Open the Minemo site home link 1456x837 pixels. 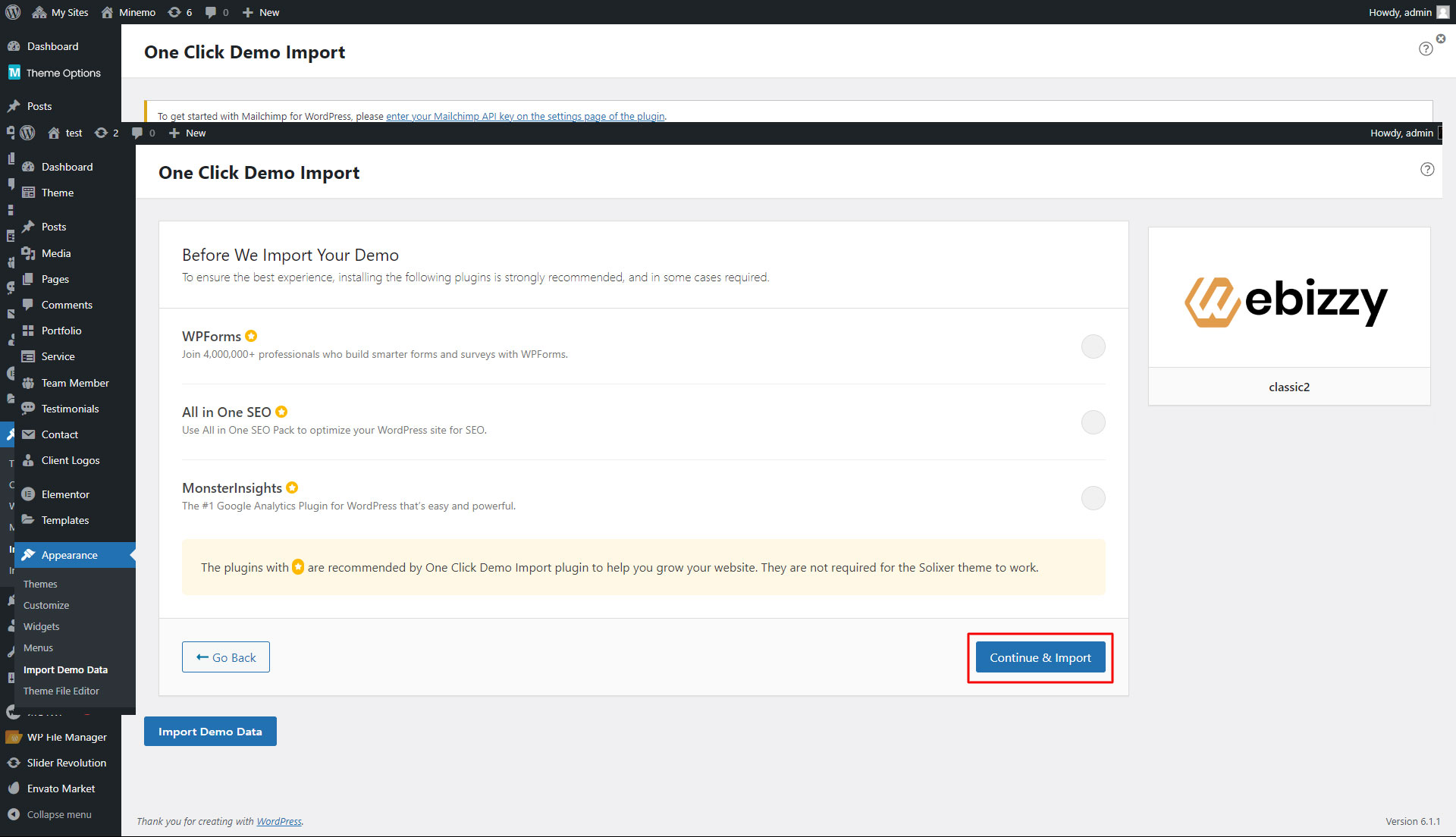[128, 12]
